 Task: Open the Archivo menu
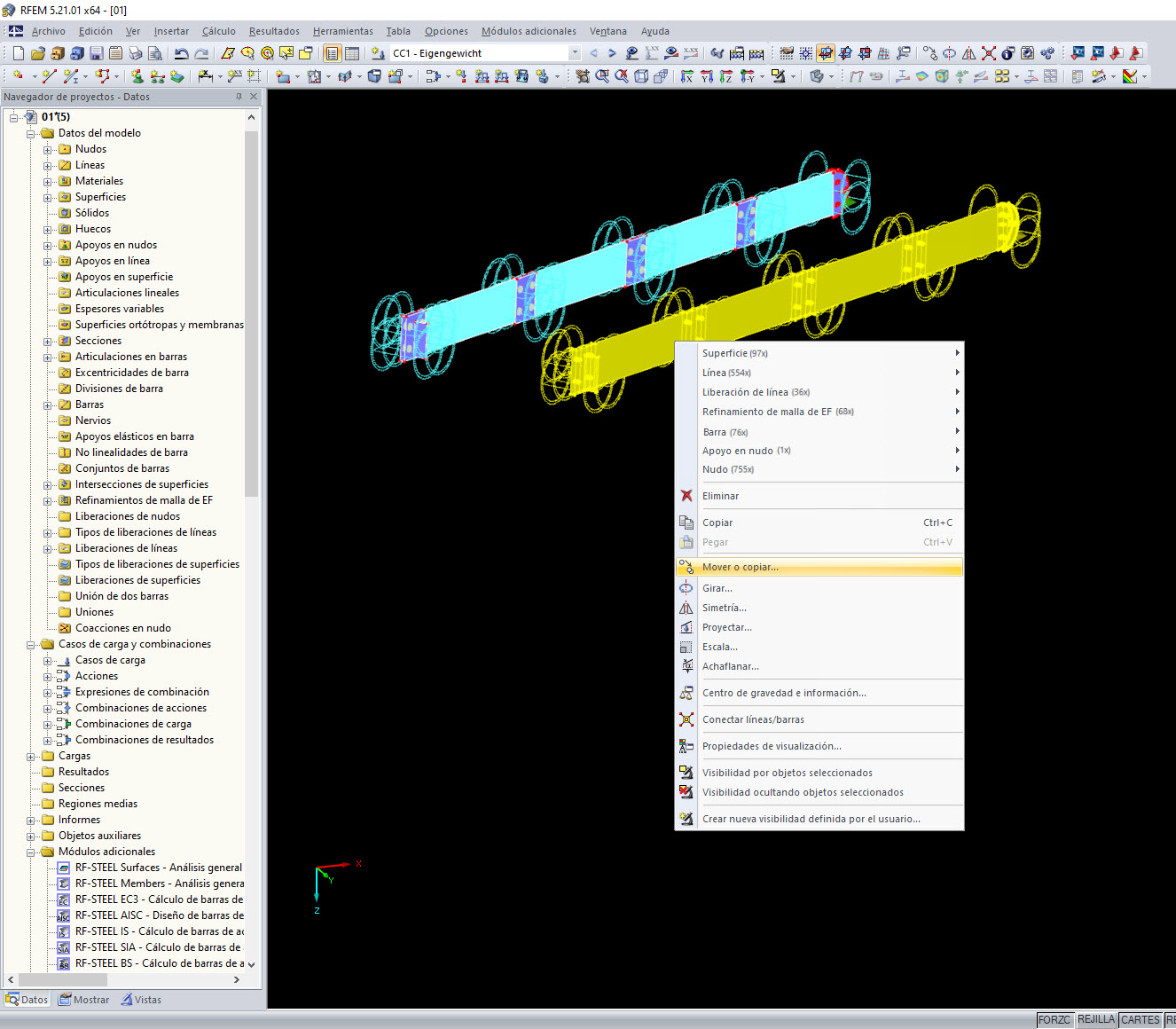[x=48, y=31]
